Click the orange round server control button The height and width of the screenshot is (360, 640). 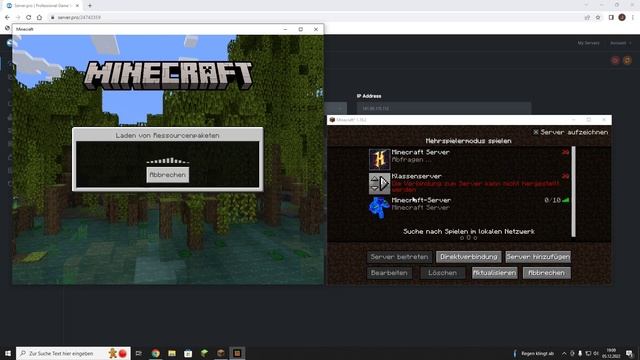[x=627, y=60]
